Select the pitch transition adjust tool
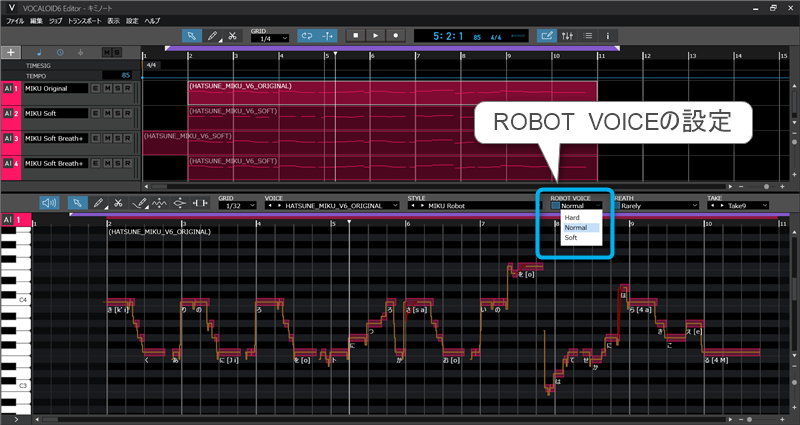800x425 pixels. click(x=180, y=203)
